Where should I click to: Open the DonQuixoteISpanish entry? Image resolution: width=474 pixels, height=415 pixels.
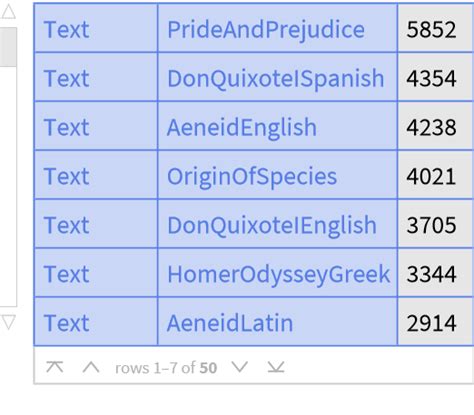click(275, 78)
